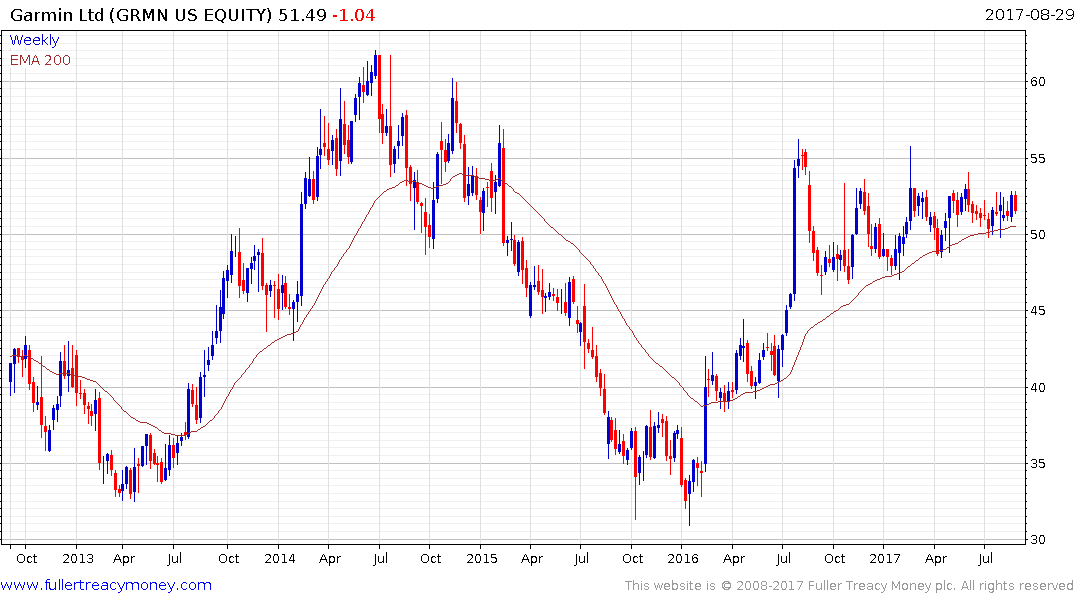Click the EMA 200 legend label
The height and width of the screenshot is (600, 1075).
(x=40, y=60)
